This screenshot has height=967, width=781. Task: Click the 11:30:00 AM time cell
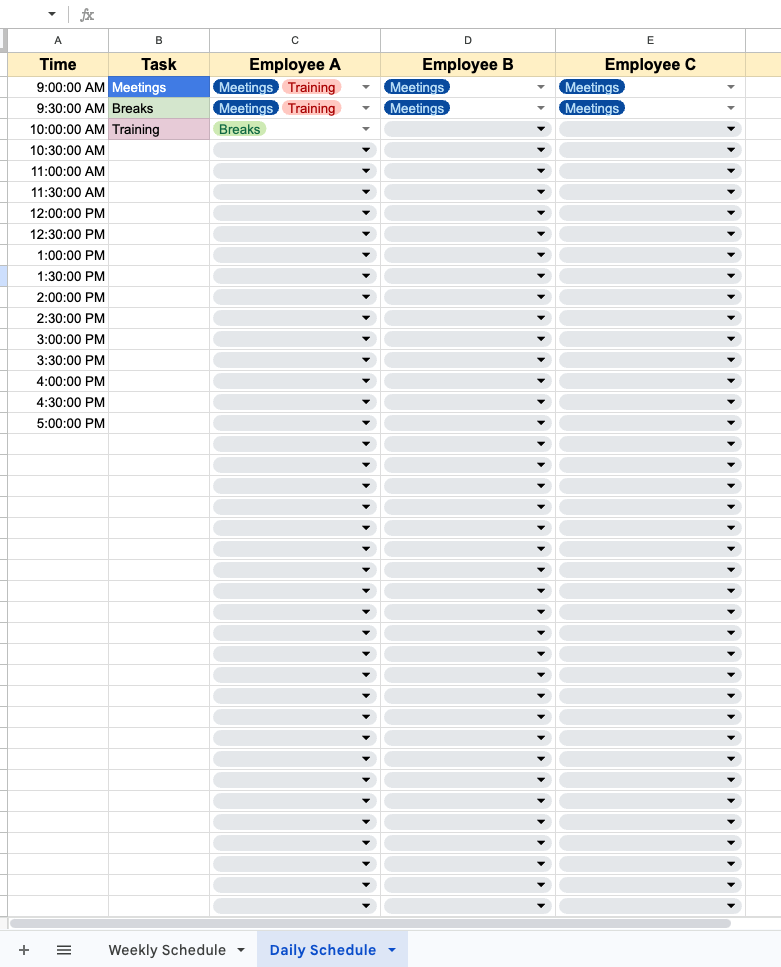click(x=58, y=192)
